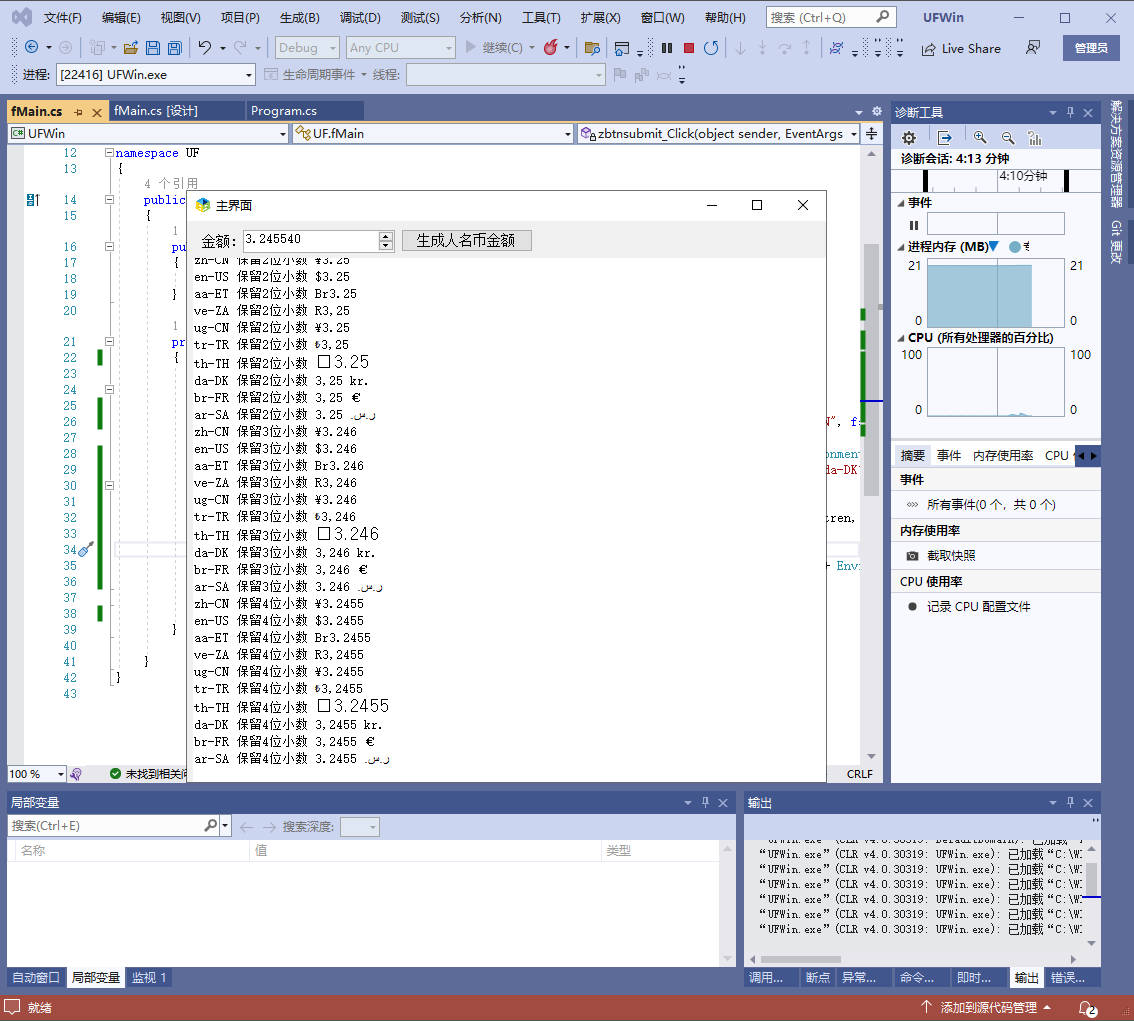Open the 事件 tab in diagnostic tools
The width and height of the screenshot is (1134, 1021).
pos(949,456)
